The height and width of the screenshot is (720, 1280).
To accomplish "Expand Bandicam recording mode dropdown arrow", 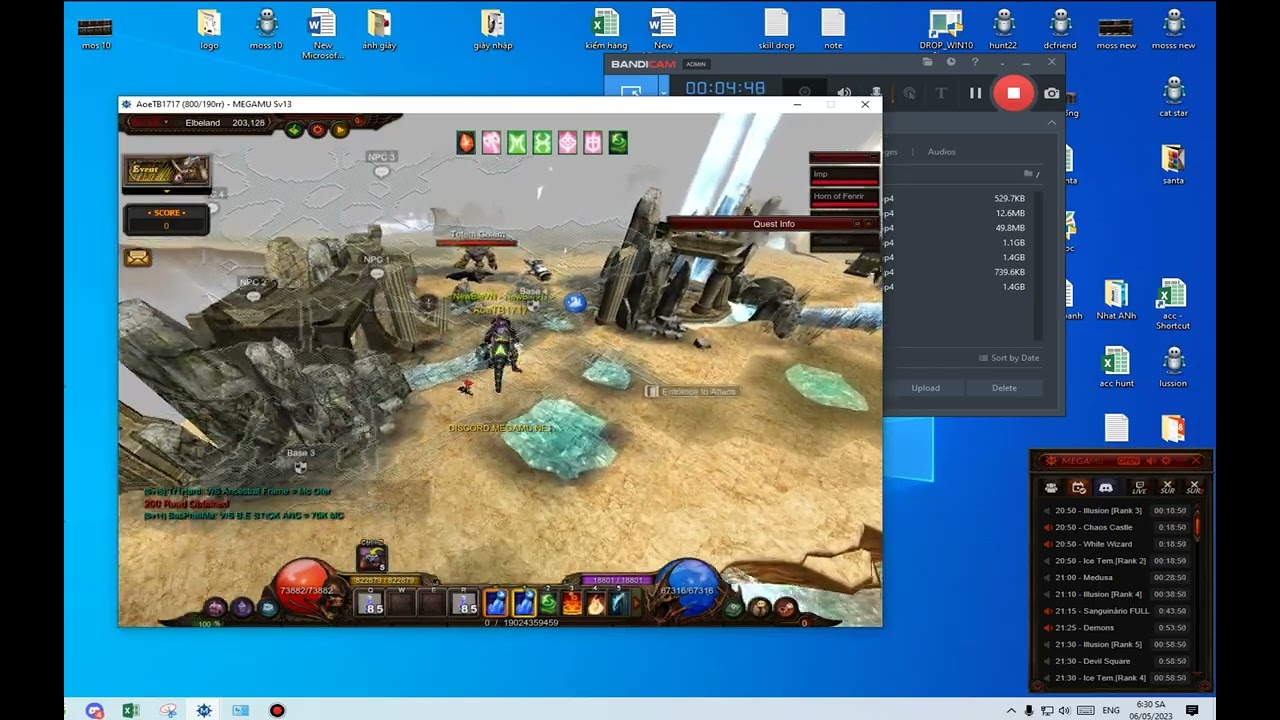I will tap(663, 93).
